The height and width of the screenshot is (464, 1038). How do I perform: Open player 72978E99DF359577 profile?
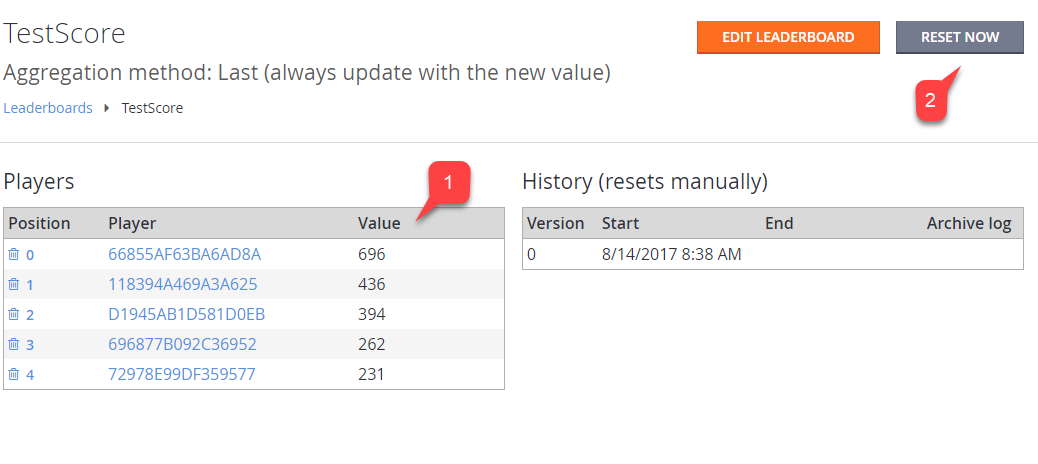coord(181,375)
